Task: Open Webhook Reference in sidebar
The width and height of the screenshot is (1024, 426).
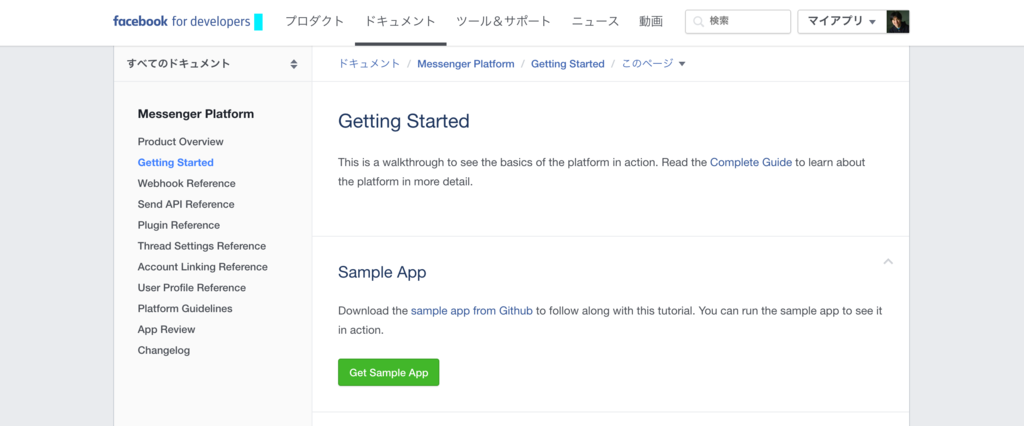Action: pyautogui.click(x=187, y=183)
